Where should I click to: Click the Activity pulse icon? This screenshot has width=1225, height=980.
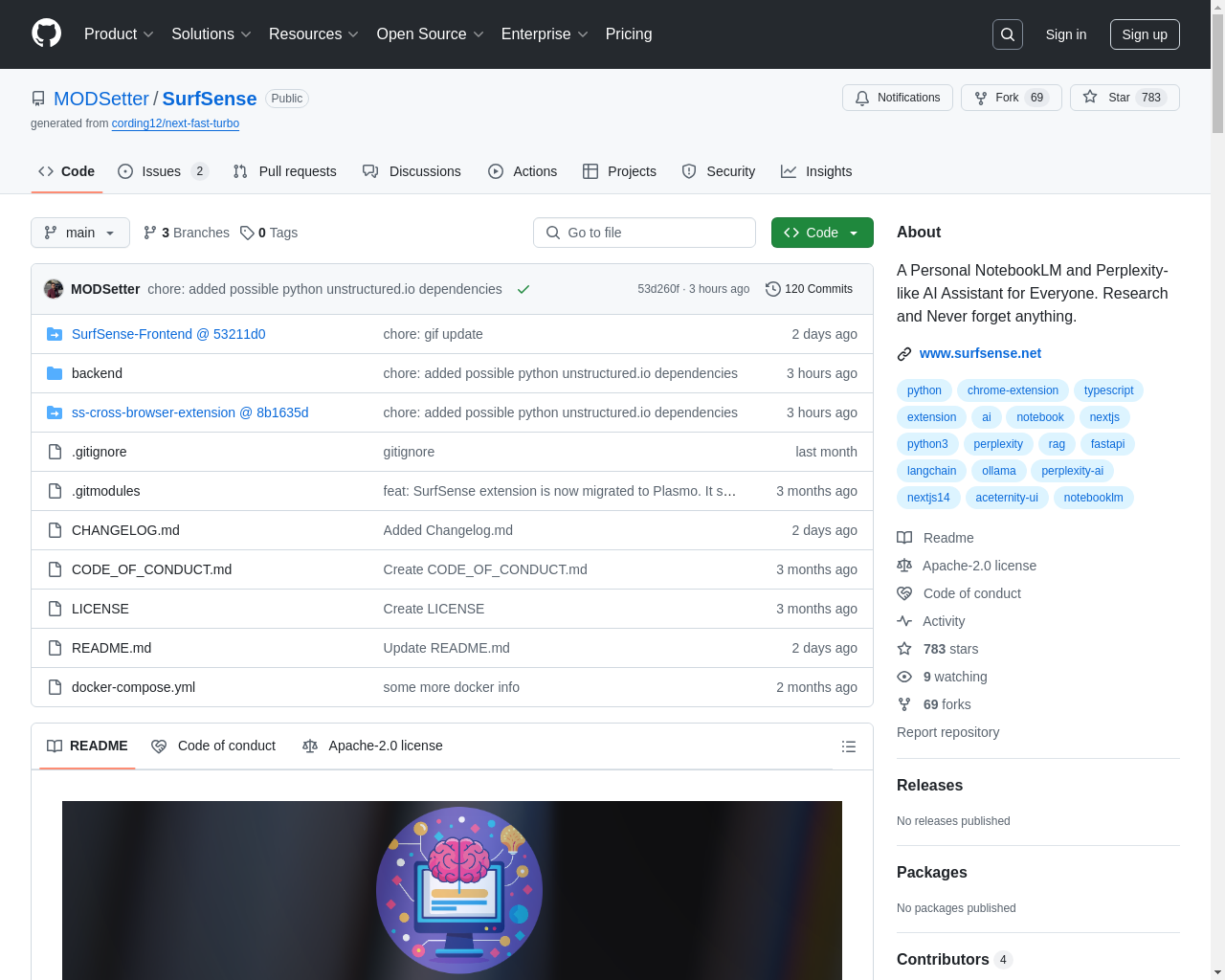click(904, 621)
